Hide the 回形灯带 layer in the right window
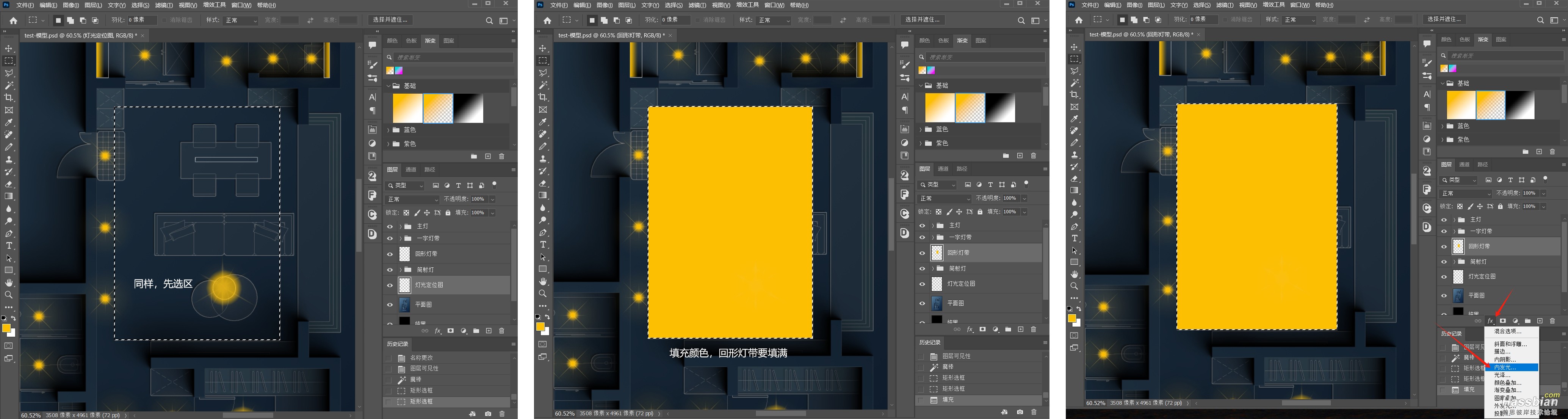Viewport: 1568px width, 419px height. tap(1444, 246)
